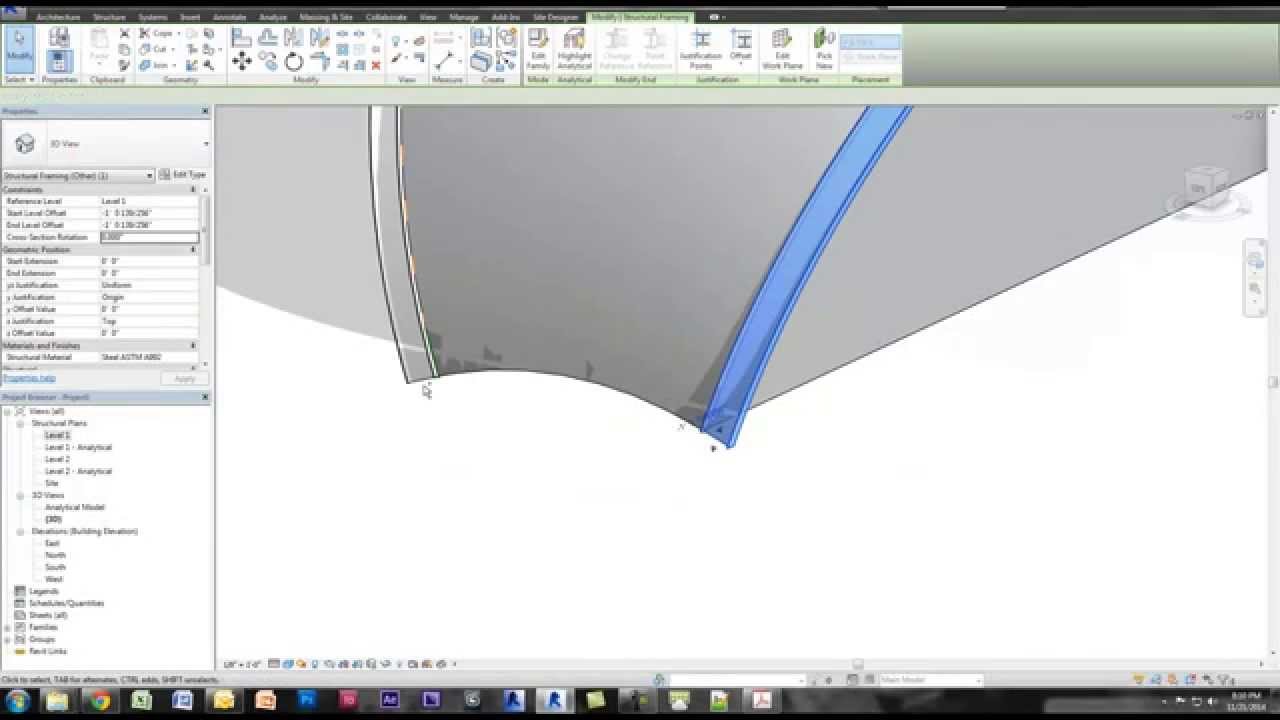The image size is (1280, 720).
Task: Edit the Cross-Section Rotation value field
Action: [148, 237]
